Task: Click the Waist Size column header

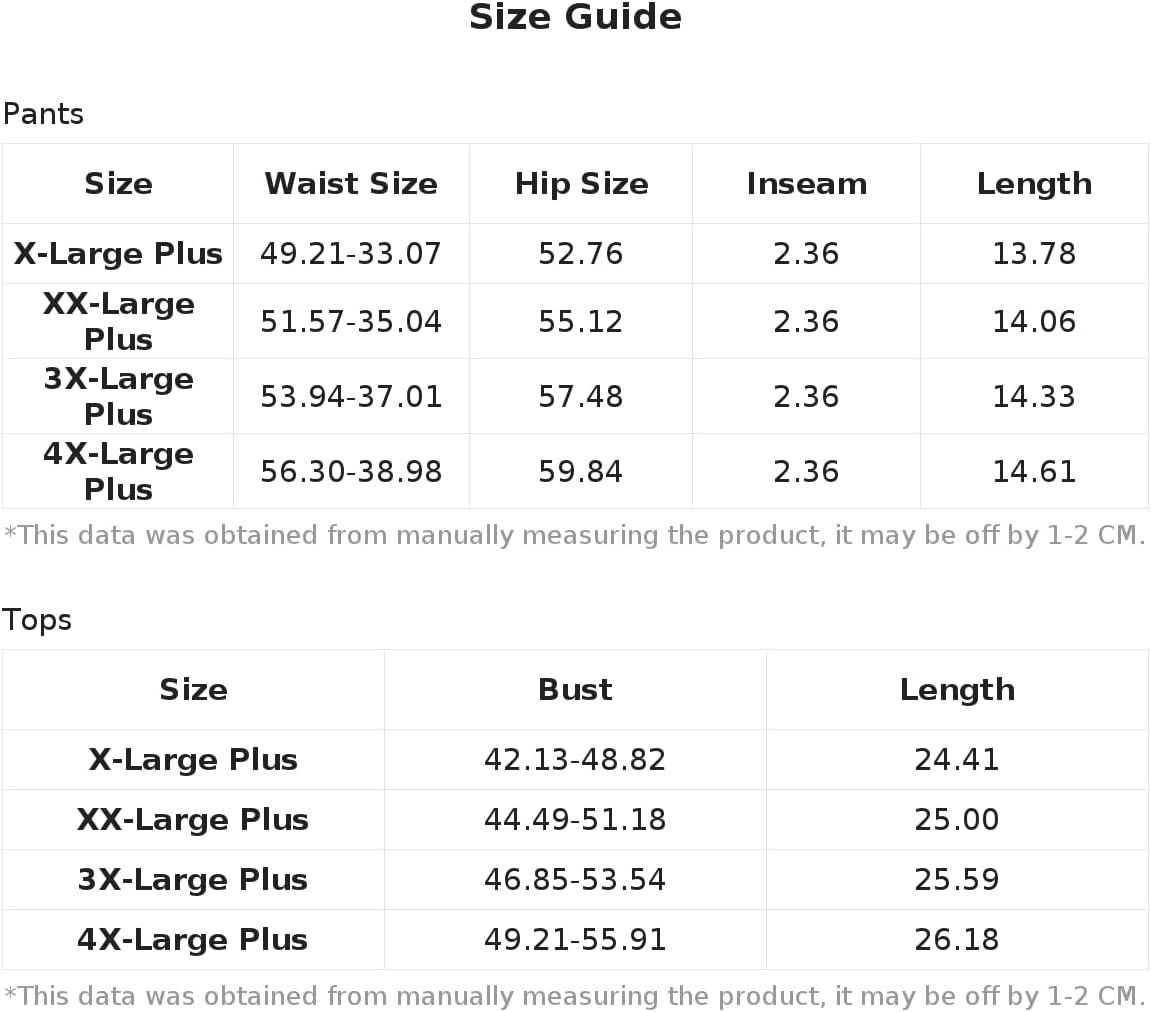Action: click(x=351, y=183)
